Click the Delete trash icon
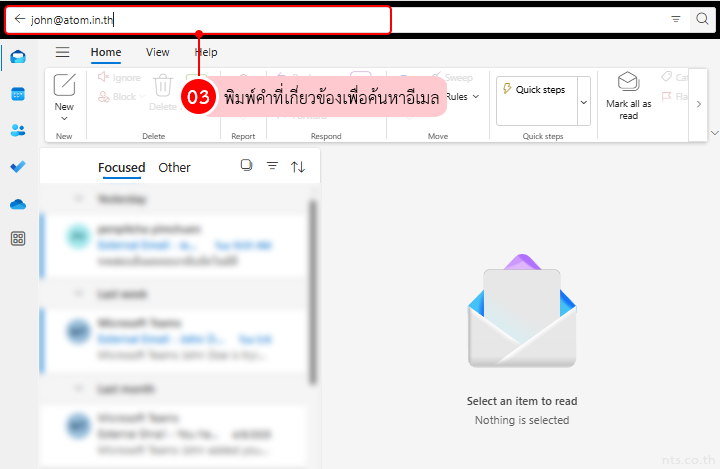The height and width of the screenshot is (469, 720). pos(163,85)
